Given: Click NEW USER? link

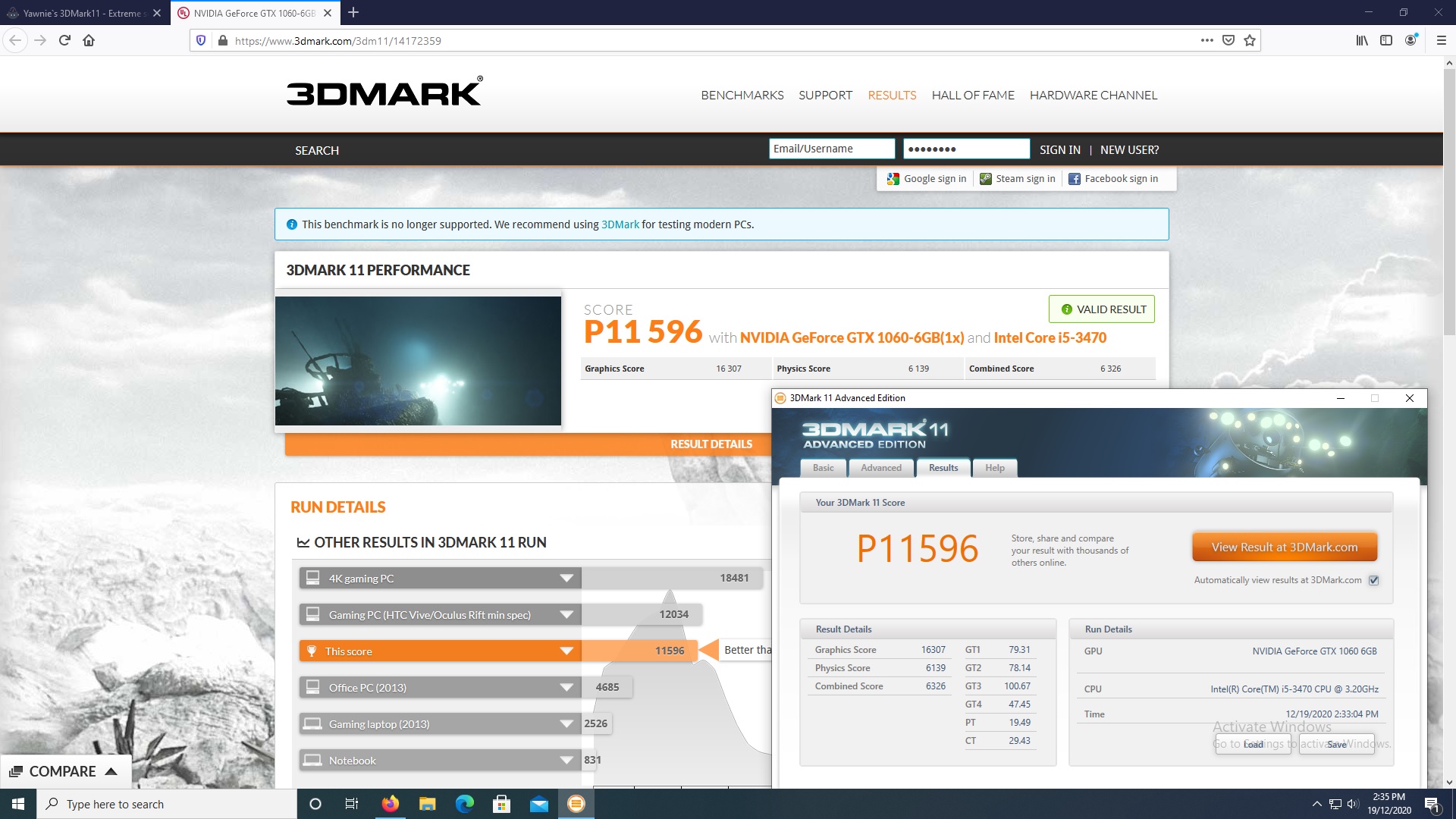Looking at the screenshot, I should tap(1129, 149).
